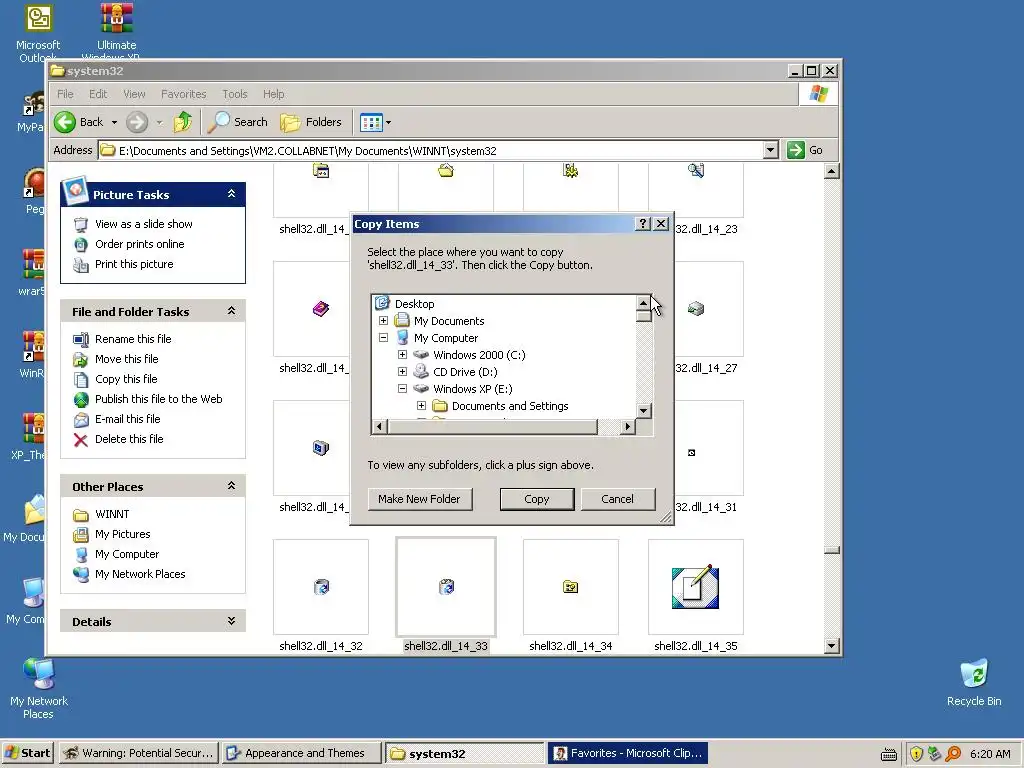Image resolution: width=1024 pixels, height=768 pixels.
Task: Click the Copy Items help question mark
Action: (643, 224)
